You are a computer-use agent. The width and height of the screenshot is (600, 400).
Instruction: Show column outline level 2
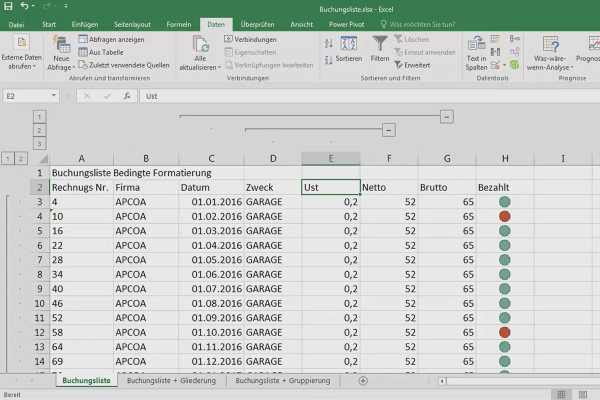click(39, 130)
